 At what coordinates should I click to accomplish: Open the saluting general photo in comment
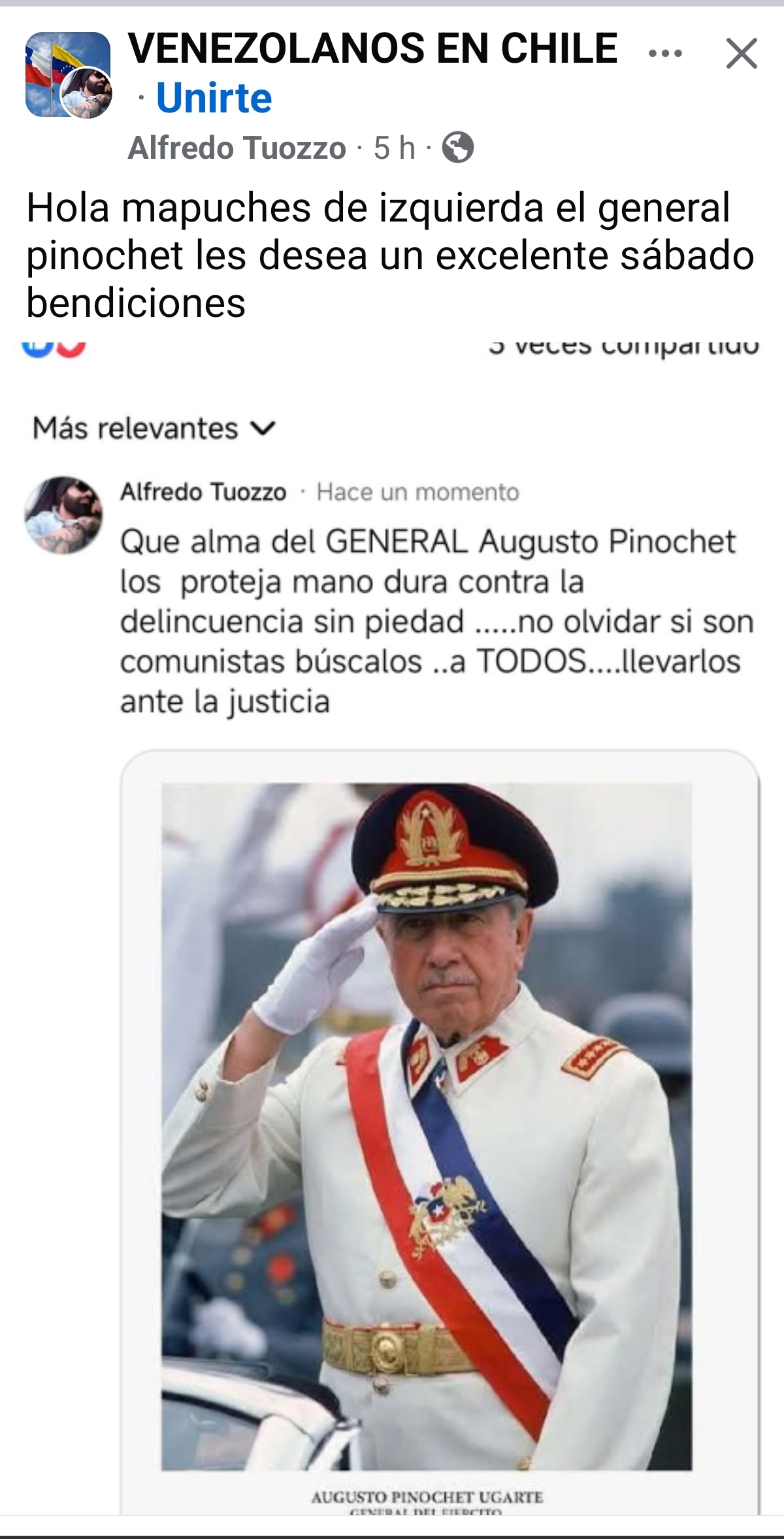pyautogui.click(x=427, y=1127)
